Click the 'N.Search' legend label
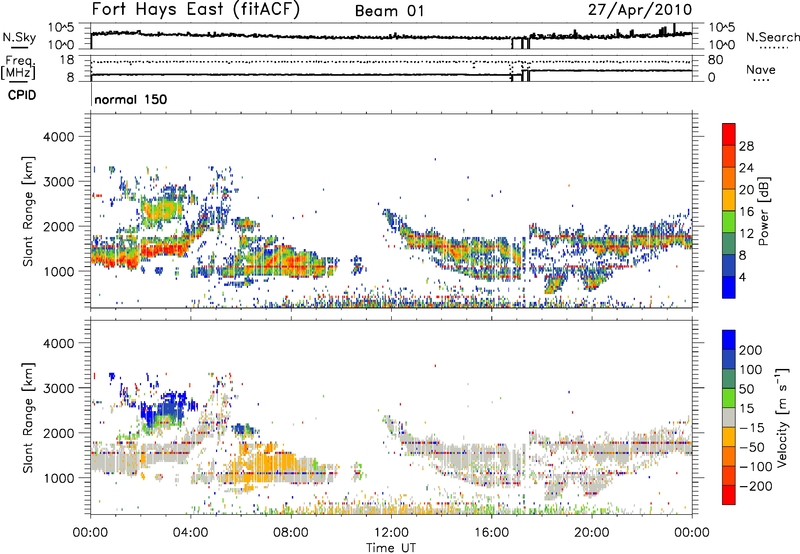Screen dimensions: 800x554 click(x=772, y=37)
